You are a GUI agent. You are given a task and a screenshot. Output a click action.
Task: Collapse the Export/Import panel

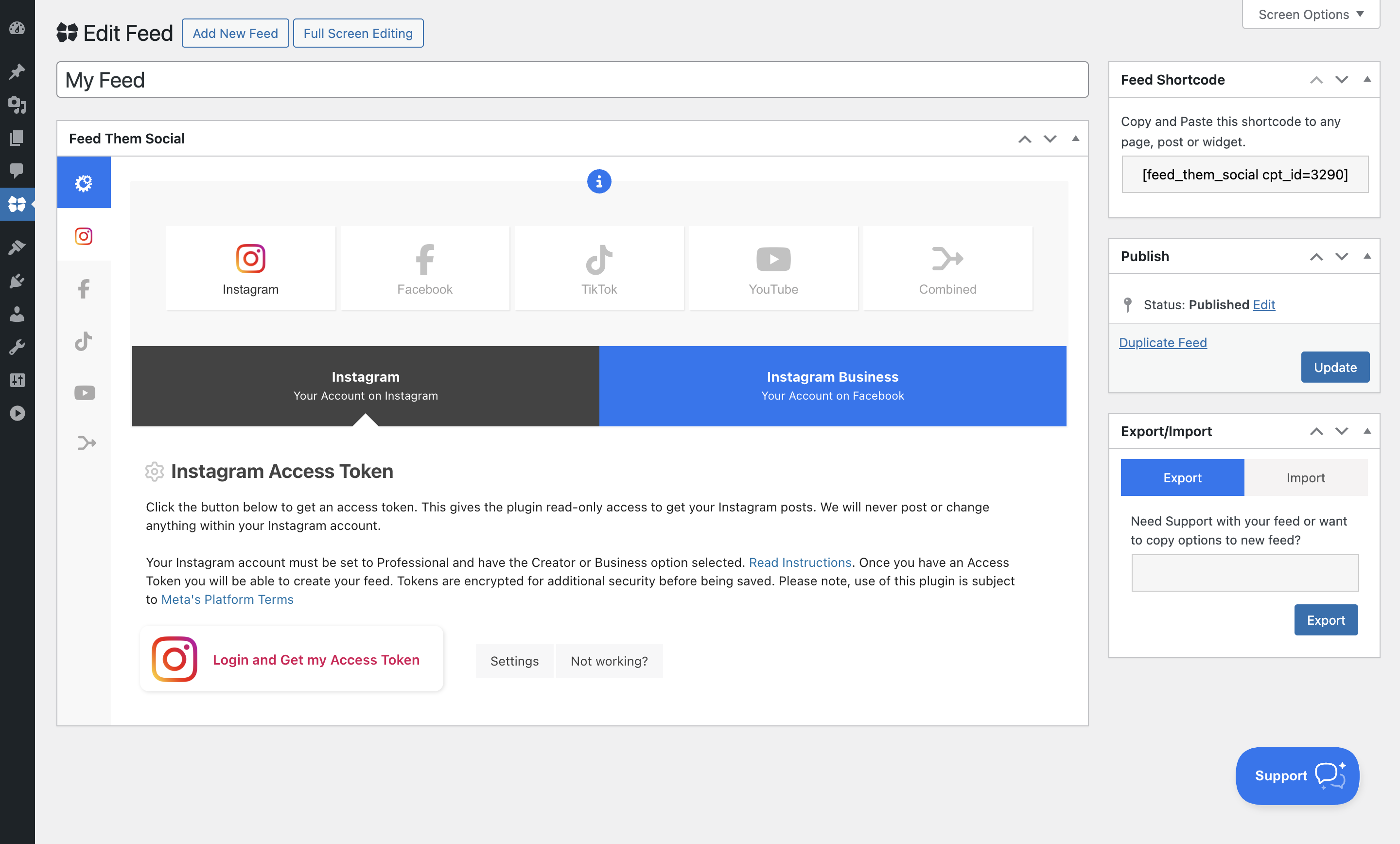1367,431
